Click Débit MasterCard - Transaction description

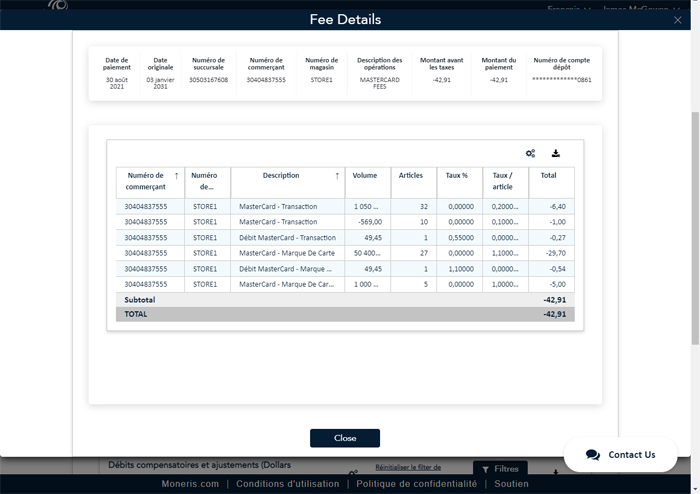point(288,238)
